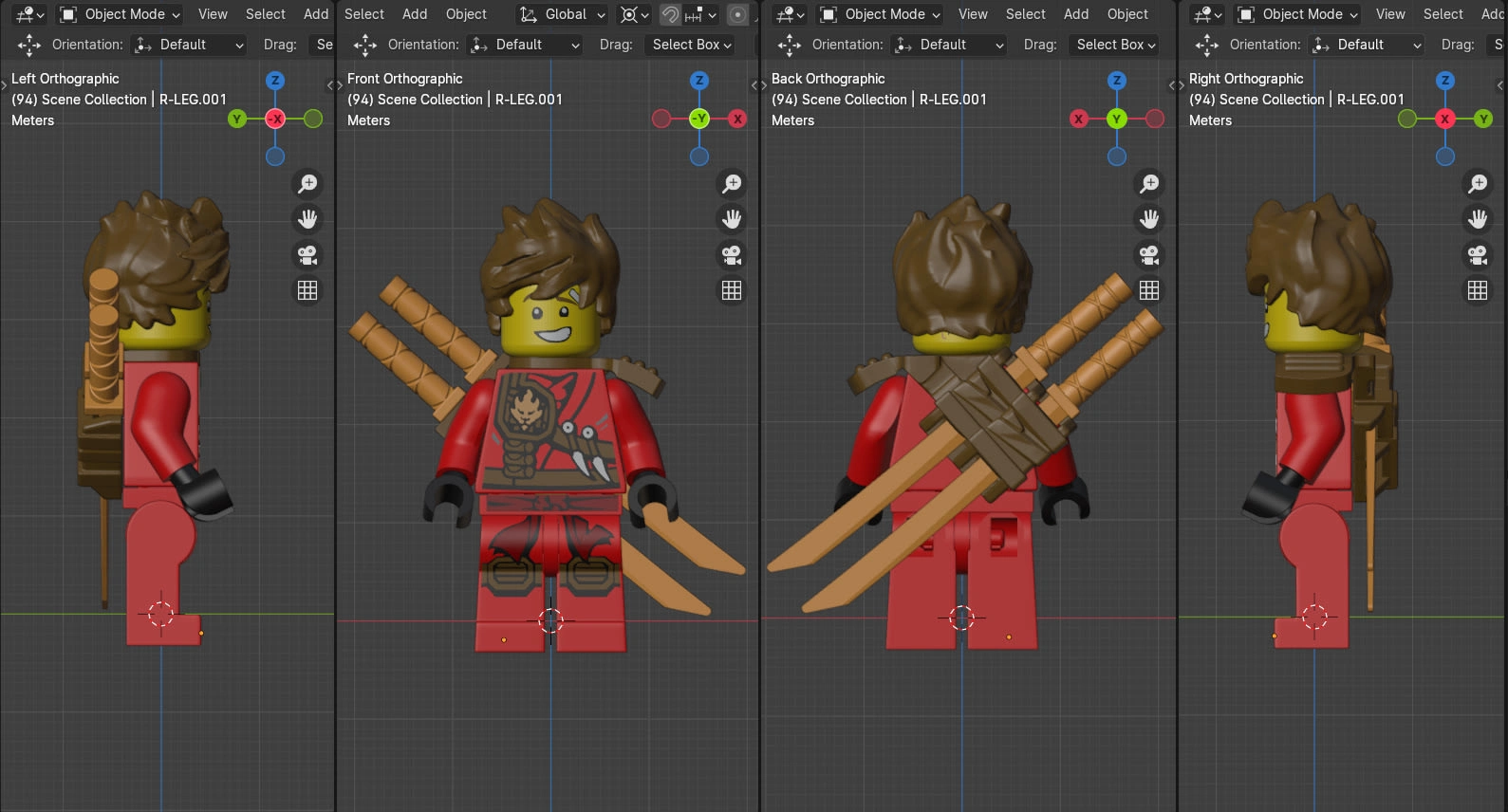The height and width of the screenshot is (812, 1508).
Task: Open Object Mode dropdown in Left Orthographic viewport
Action: (x=120, y=14)
